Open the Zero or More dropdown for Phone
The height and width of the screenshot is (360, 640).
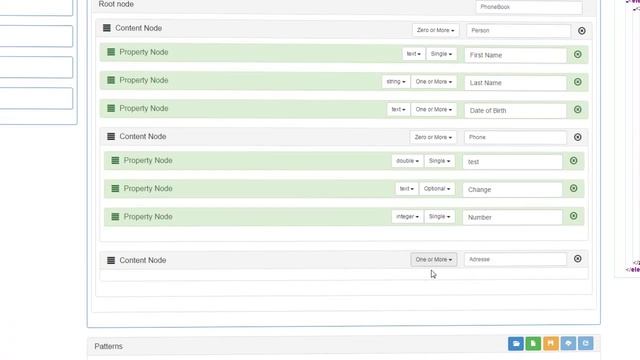click(433, 137)
